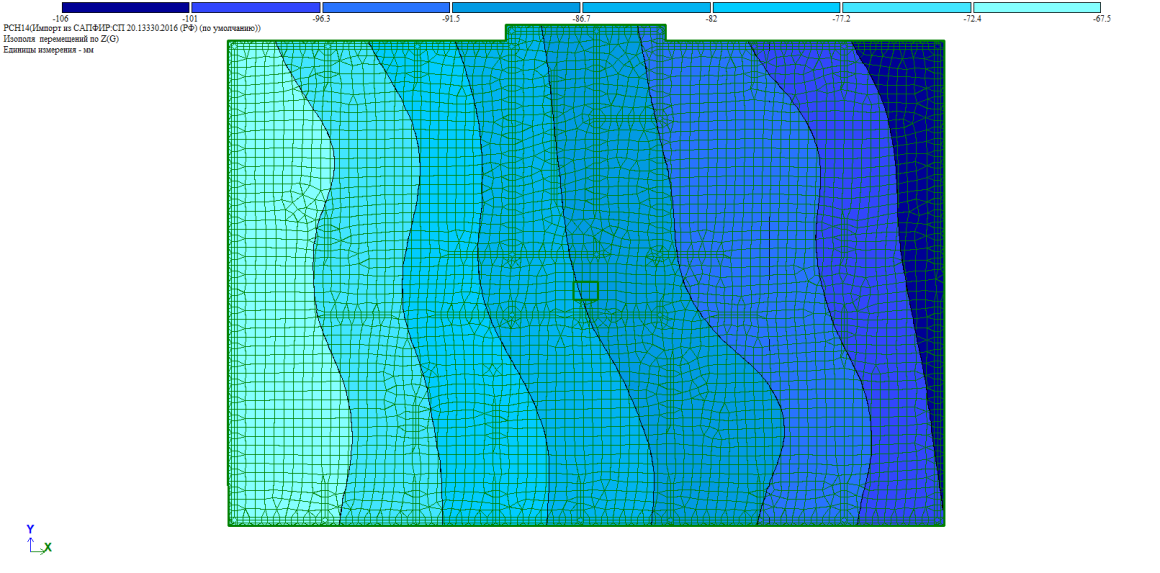Pick legend swatch between -101 and -96.3
Screen dimensions: 1160x573
point(256,7)
